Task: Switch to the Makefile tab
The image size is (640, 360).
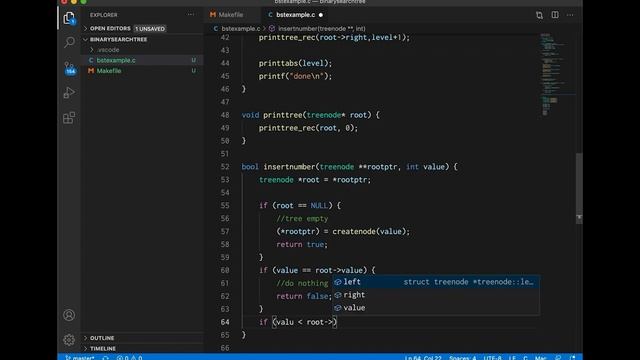Action: click(x=231, y=15)
